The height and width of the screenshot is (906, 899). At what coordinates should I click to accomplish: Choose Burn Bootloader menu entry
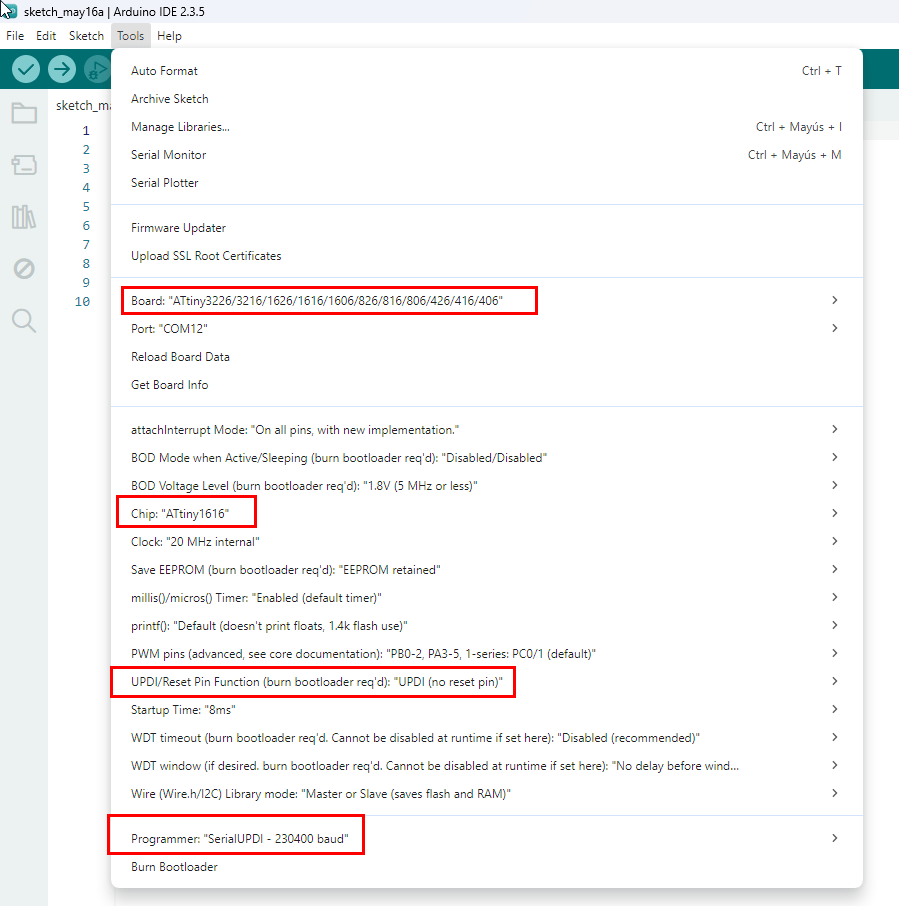click(174, 867)
